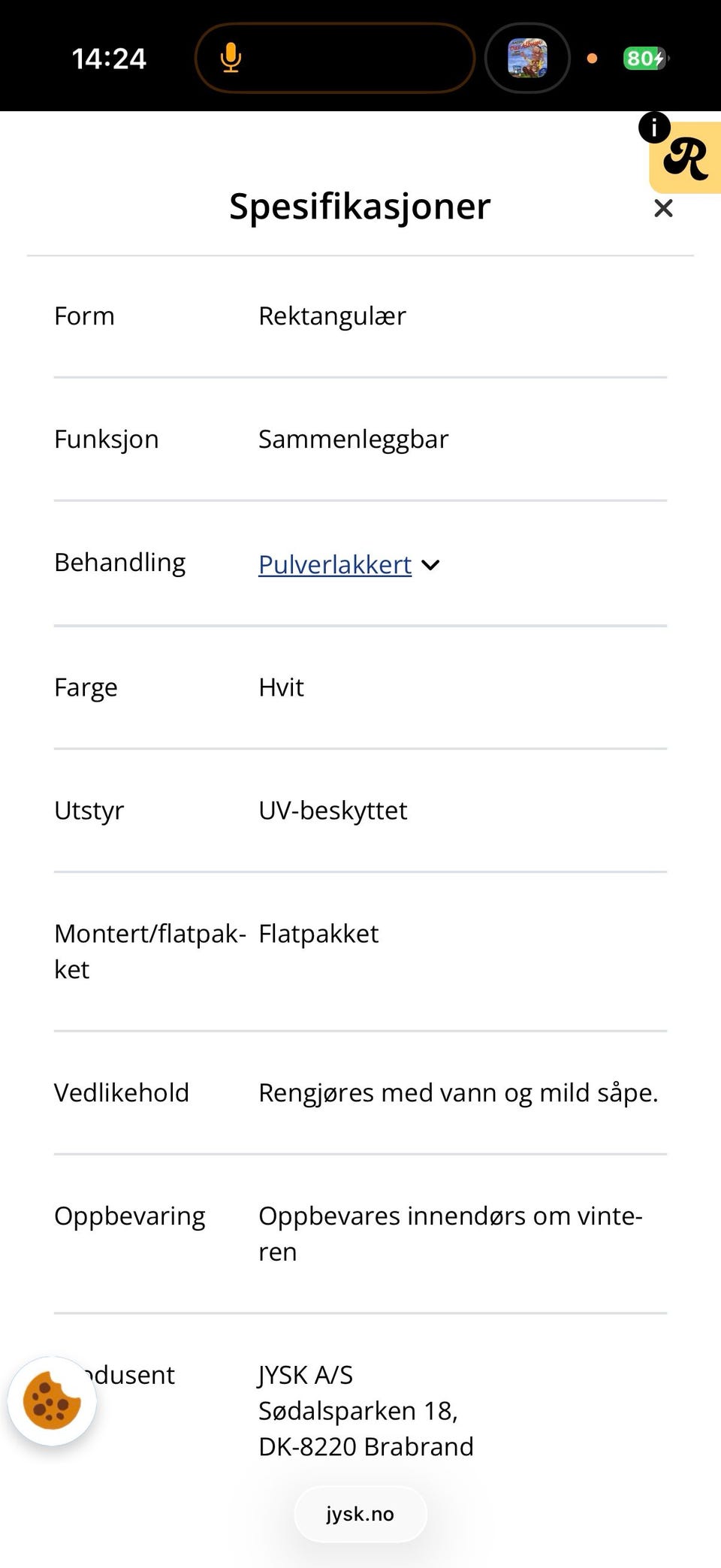Tap the orange recording dot

[592, 58]
